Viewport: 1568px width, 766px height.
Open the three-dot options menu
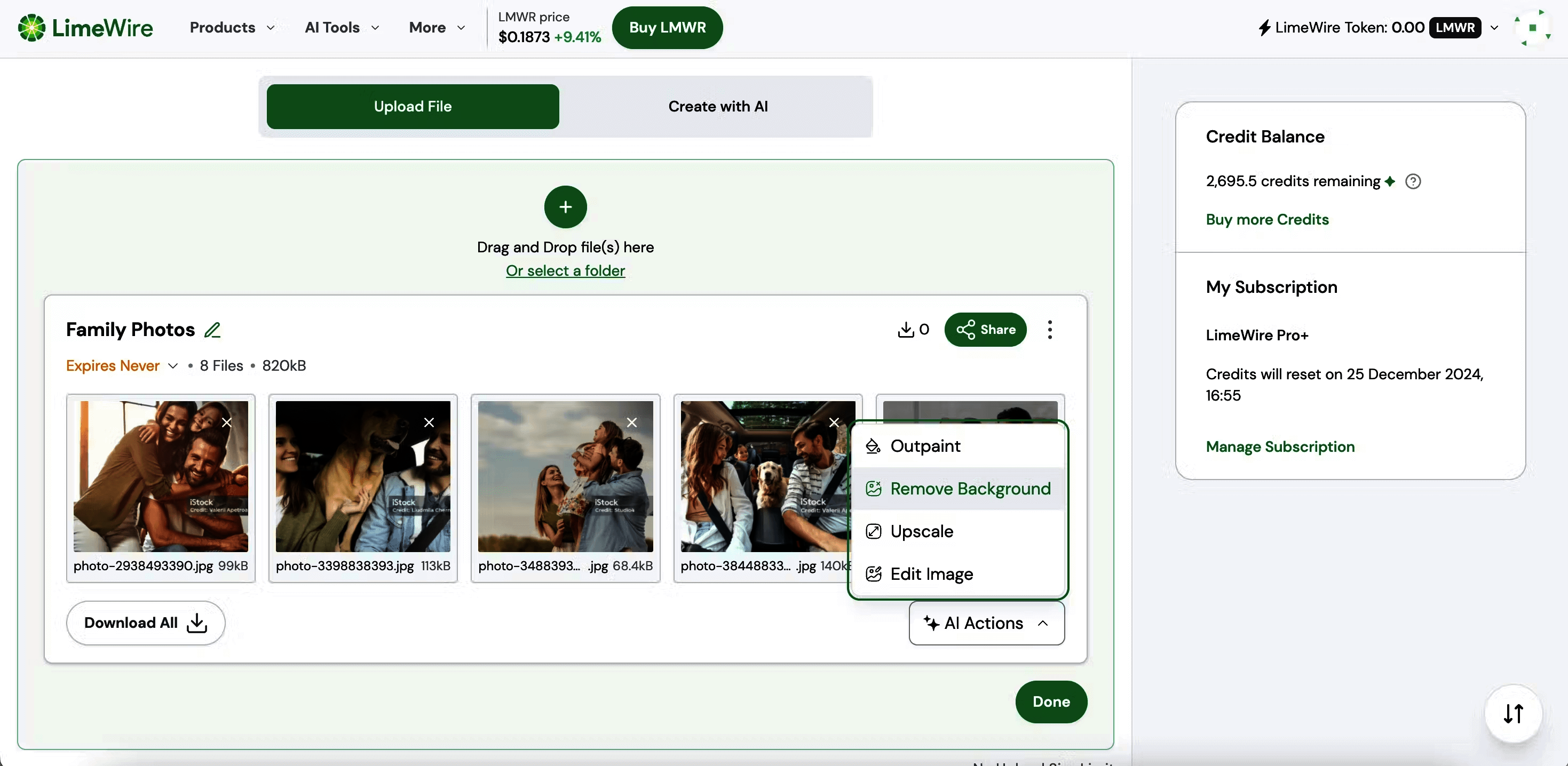[1049, 329]
